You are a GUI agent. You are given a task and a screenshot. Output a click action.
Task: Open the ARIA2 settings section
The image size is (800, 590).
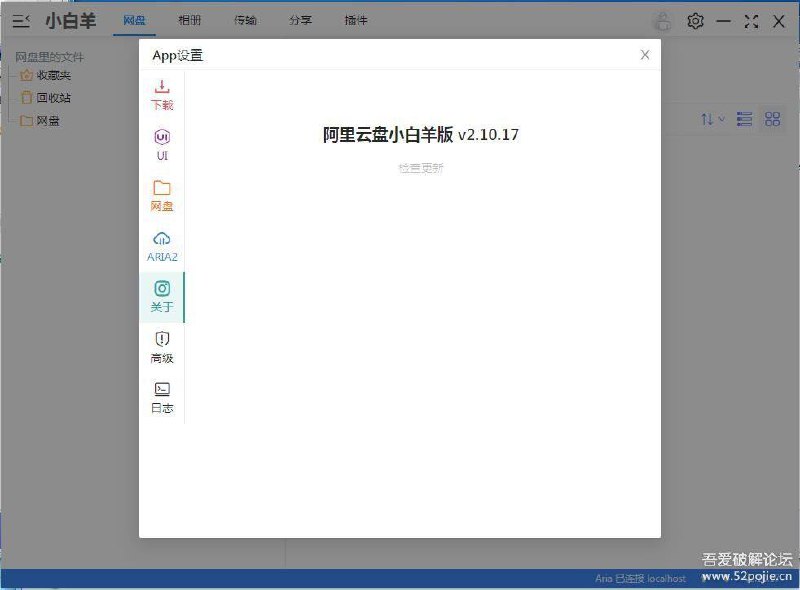click(162, 246)
